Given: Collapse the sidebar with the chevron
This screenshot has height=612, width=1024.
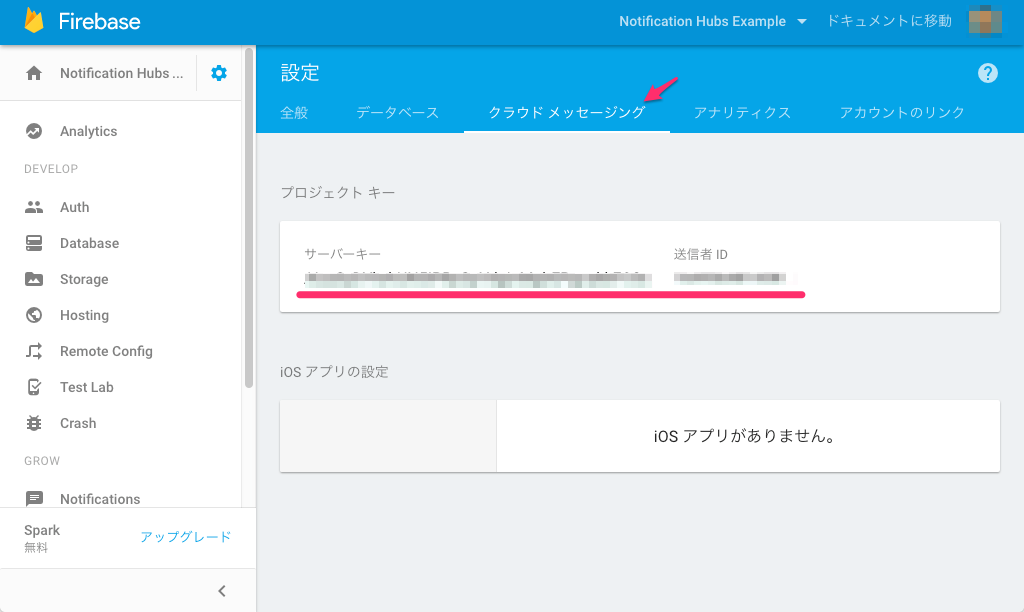Looking at the screenshot, I should point(221,590).
